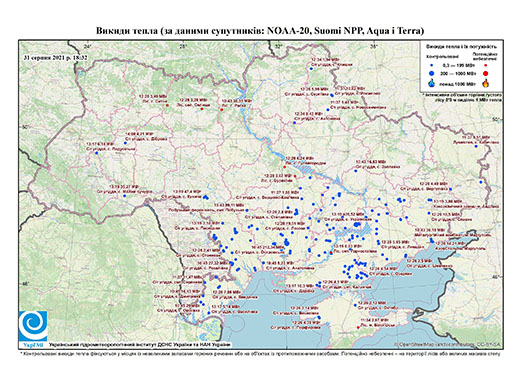520x368 pixels.
Task: Select the large red circle legend symbol
Action: click(486, 73)
